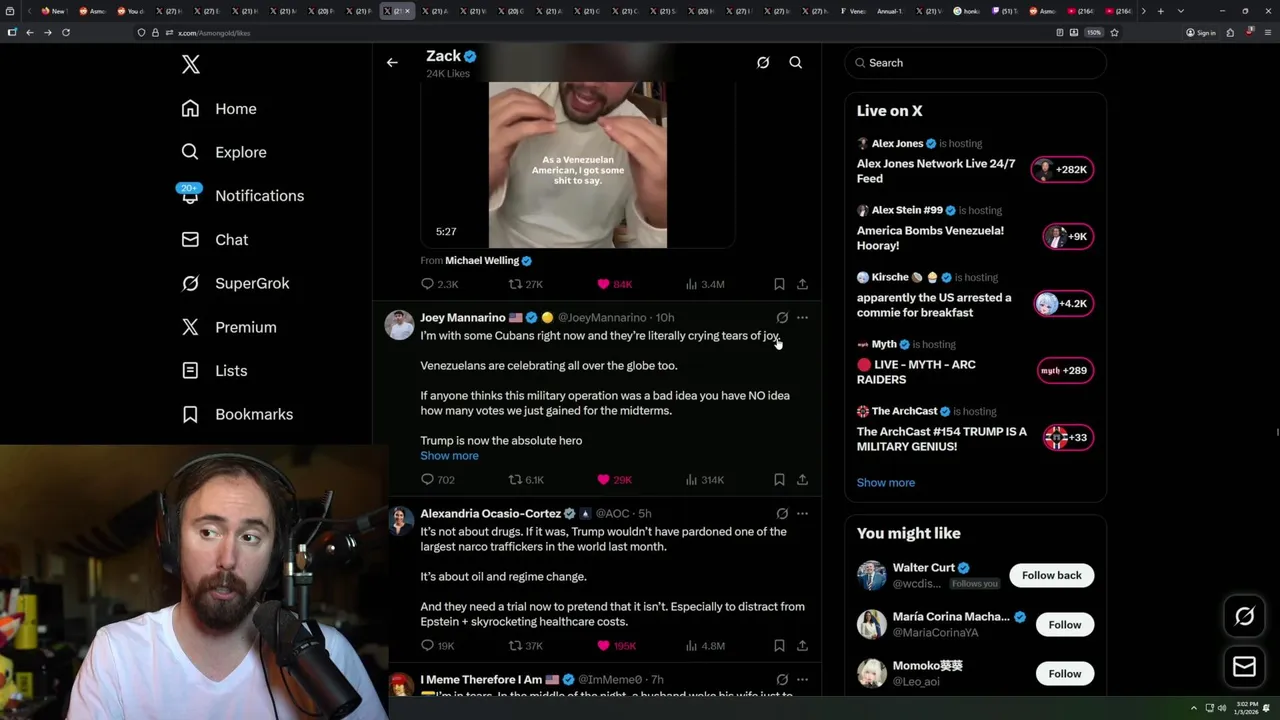
Task: Click the Search input field
Action: click(x=975, y=63)
